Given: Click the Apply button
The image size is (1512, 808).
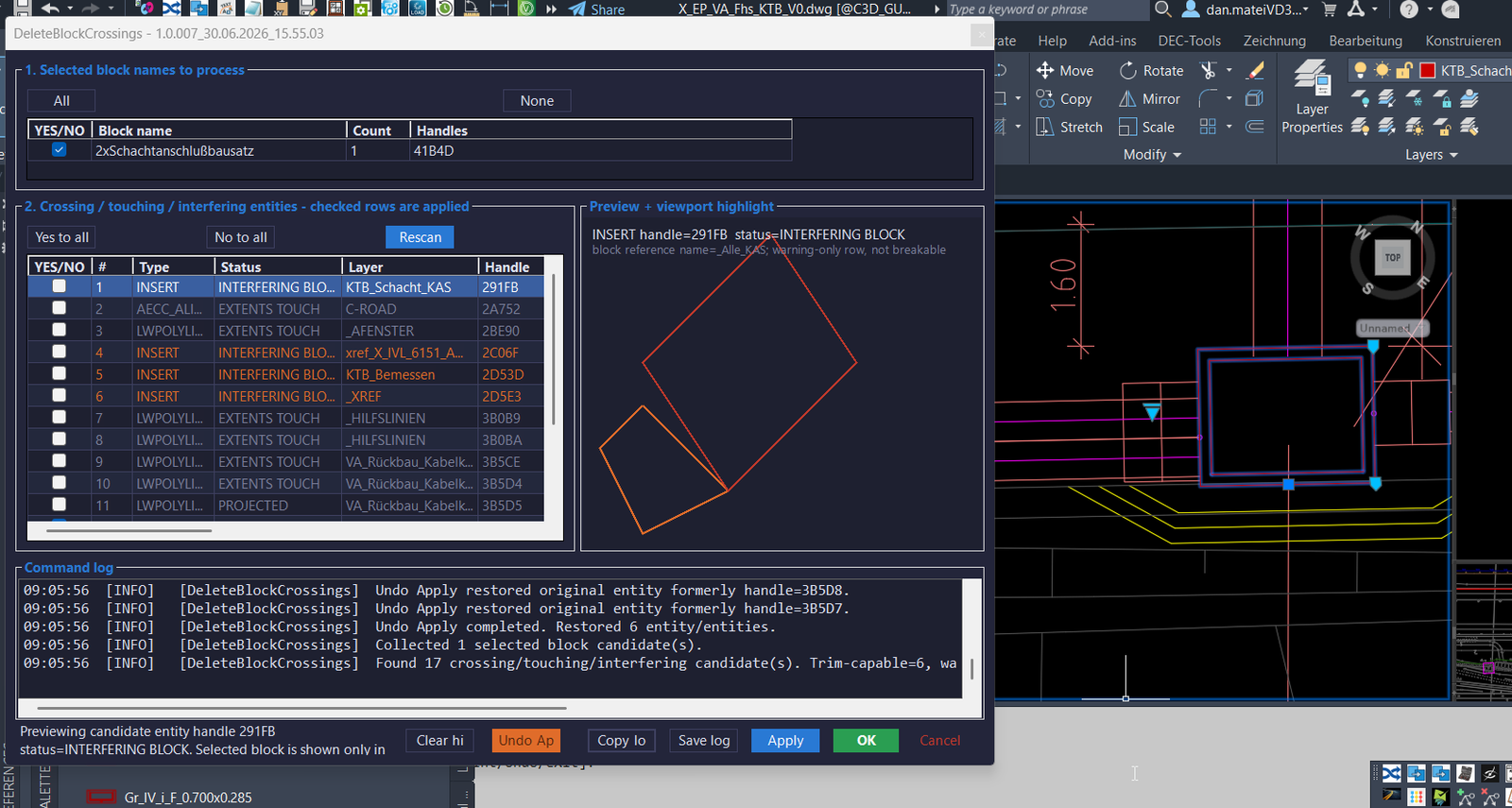Looking at the screenshot, I should (785, 741).
